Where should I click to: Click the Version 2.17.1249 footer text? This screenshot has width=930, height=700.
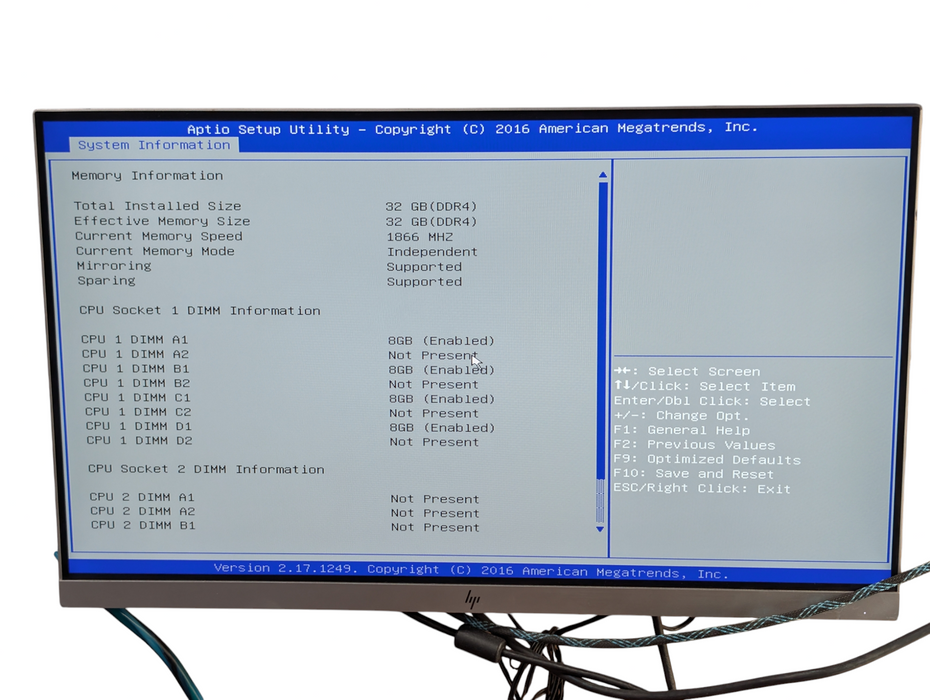471,571
